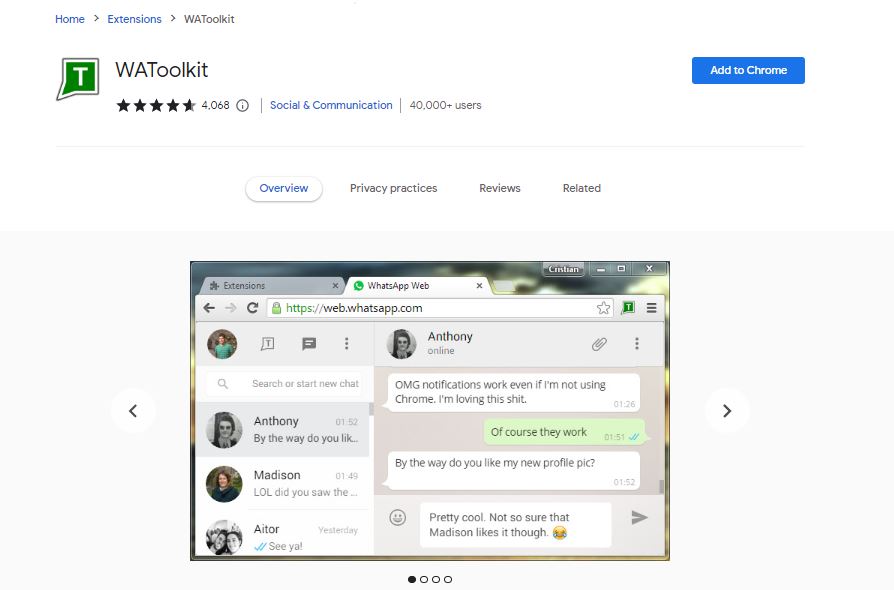Open the Privacy practices tab
This screenshot has height=590, width=894.
pyautogui.click(x=393, y=189)
